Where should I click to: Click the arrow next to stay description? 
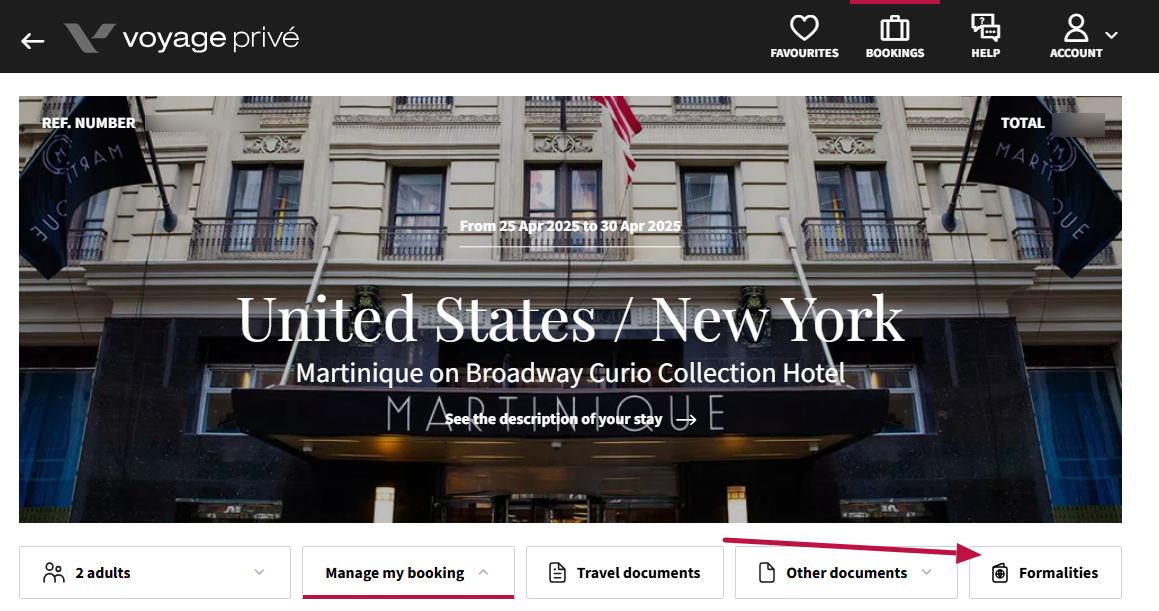coord(687,420)
